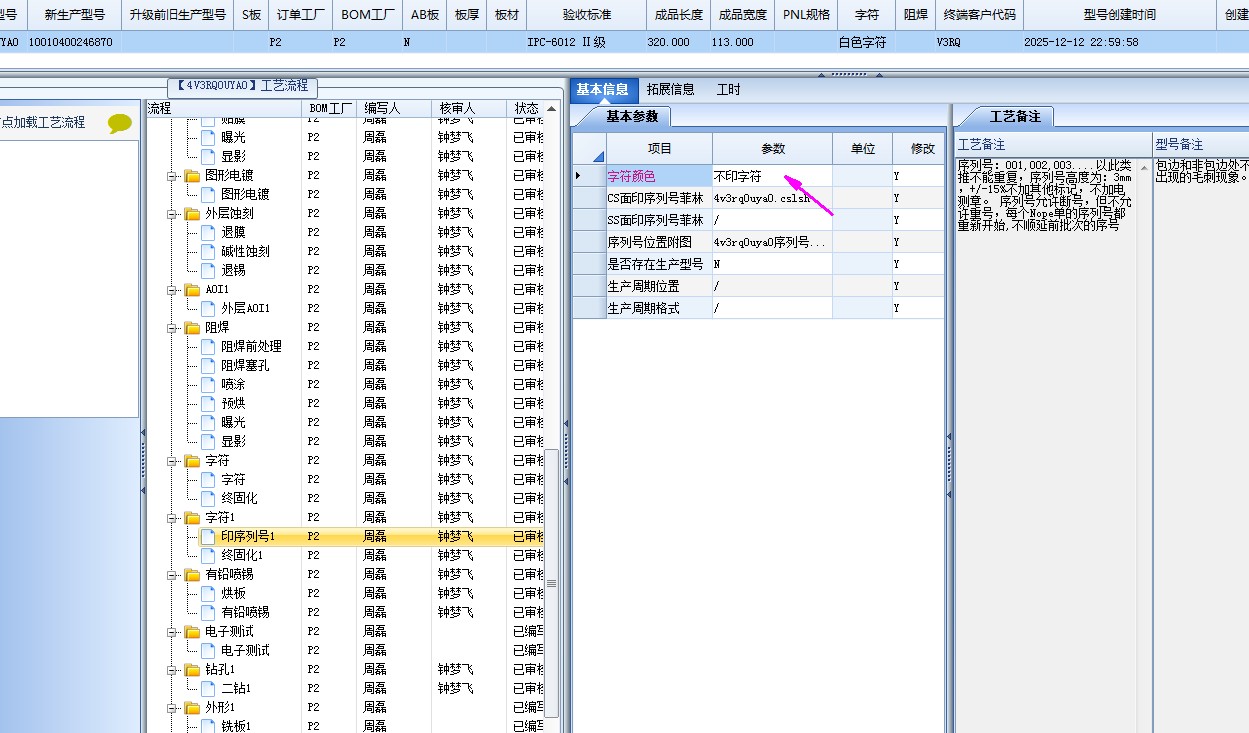The height and width of the screenshot is (733, 1249).
Task: Click the document icon of the 预烘 step
Action: coord(208,403)
